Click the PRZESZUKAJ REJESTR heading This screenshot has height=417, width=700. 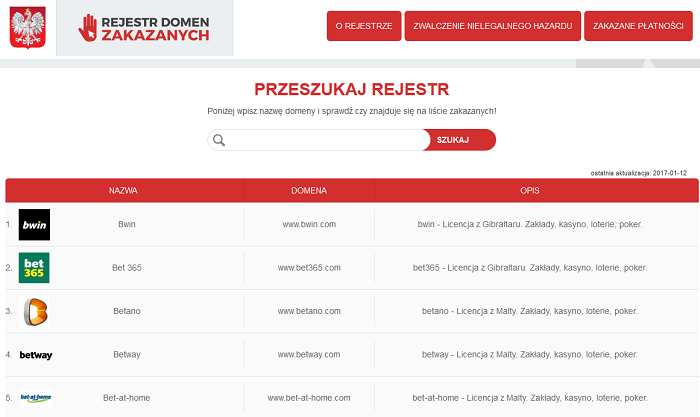pos(352,89)
